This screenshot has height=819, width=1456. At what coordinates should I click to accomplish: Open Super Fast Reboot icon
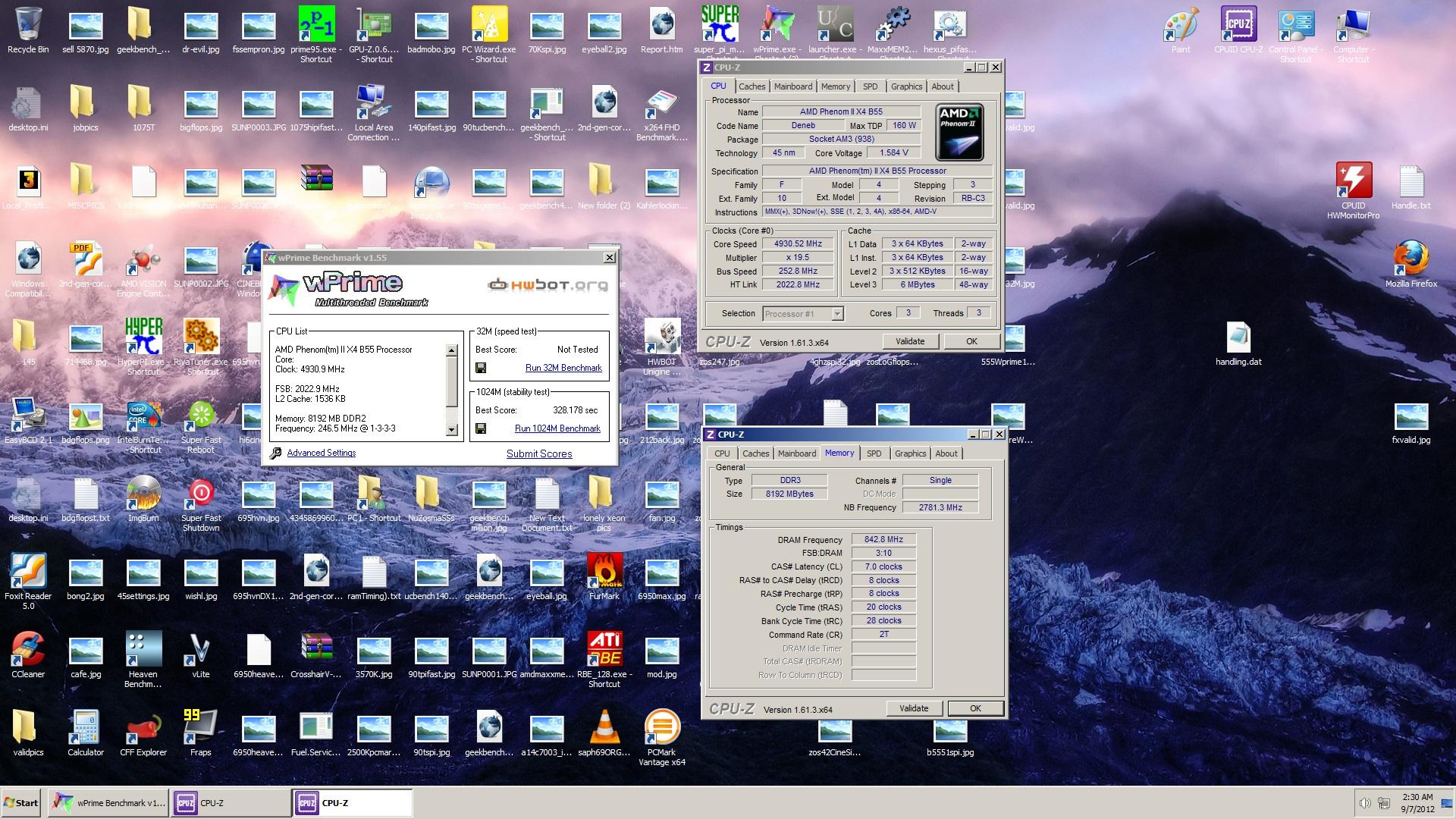click(x=201, y=427)
